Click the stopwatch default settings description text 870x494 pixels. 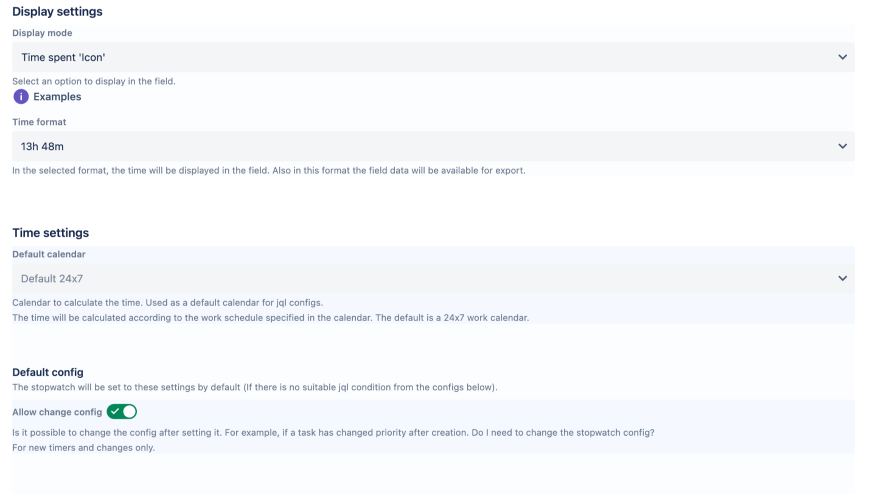254,387
